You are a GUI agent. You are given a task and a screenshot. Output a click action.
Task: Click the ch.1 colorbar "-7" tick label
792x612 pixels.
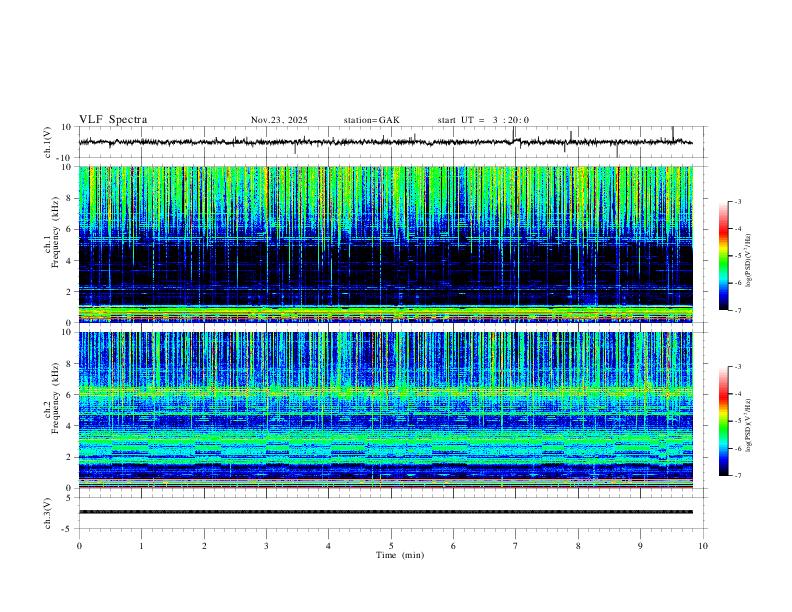coord(738,311)
